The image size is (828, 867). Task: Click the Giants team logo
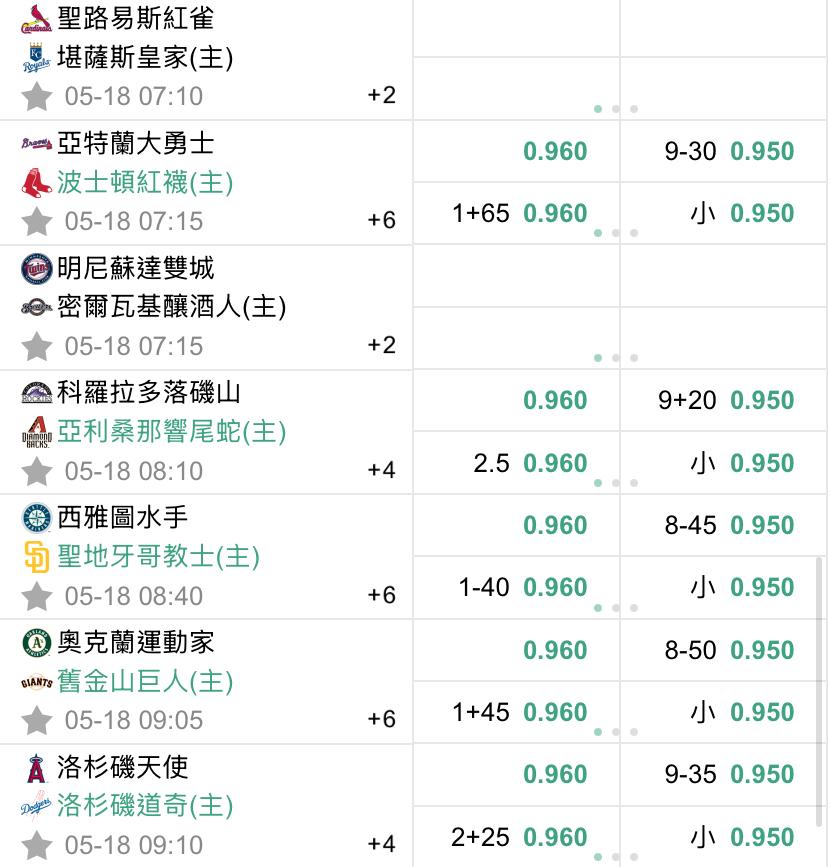pos(37,682)
